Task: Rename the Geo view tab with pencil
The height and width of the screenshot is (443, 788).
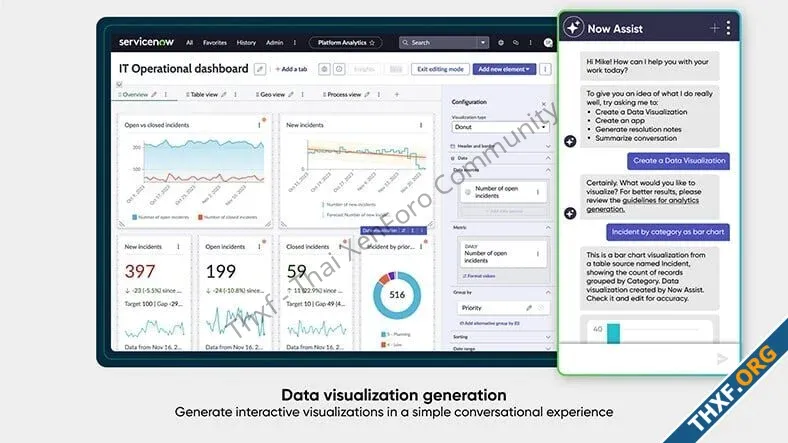Action: tap(291, 94)
